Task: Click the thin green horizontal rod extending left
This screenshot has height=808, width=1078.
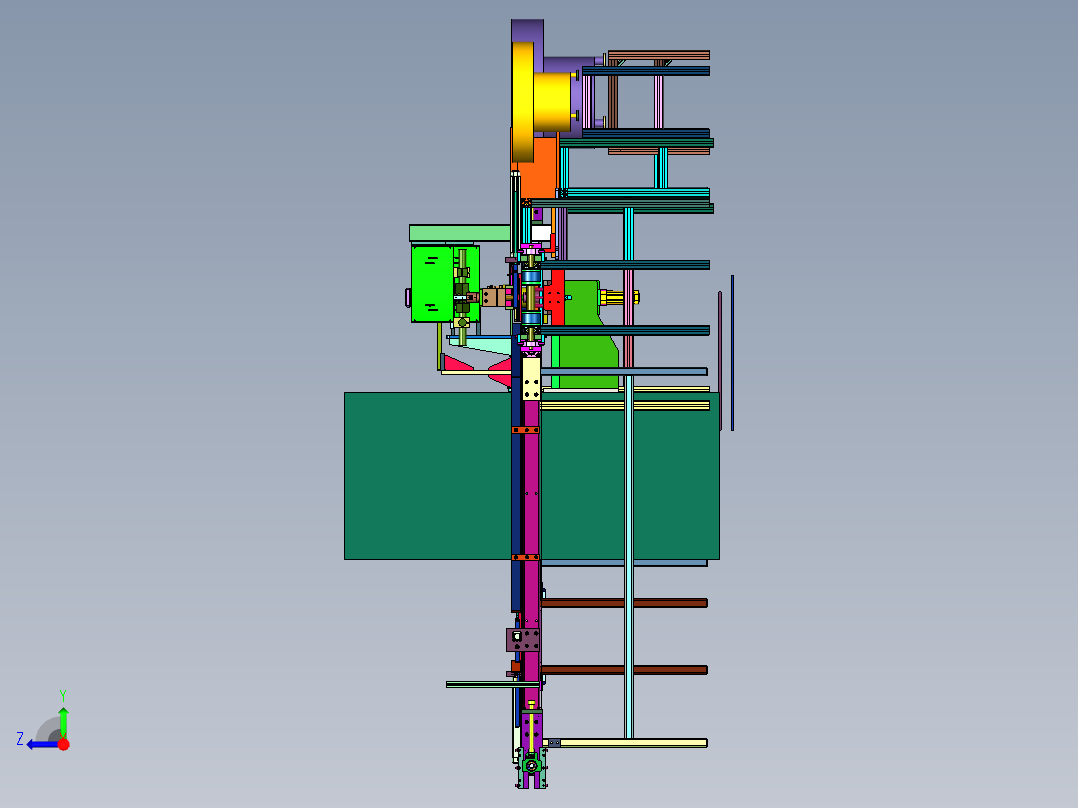Action: coord(492,684)
